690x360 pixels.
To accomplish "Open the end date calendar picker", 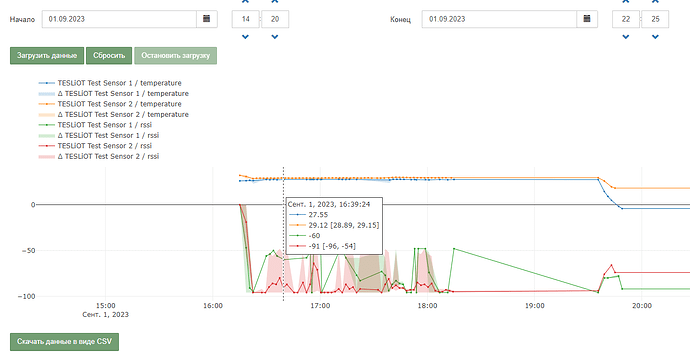I will pyautogui.click(x=587, y=19).
